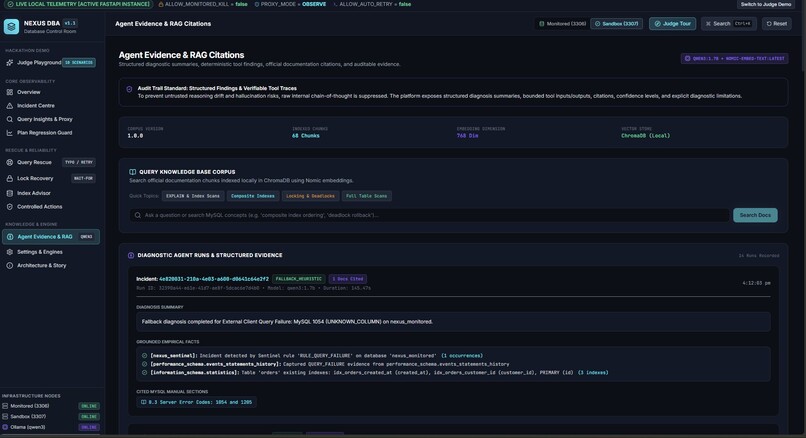
Task: Click the 50 SCENARIOS badge
Action: click(x=79, y=63)
